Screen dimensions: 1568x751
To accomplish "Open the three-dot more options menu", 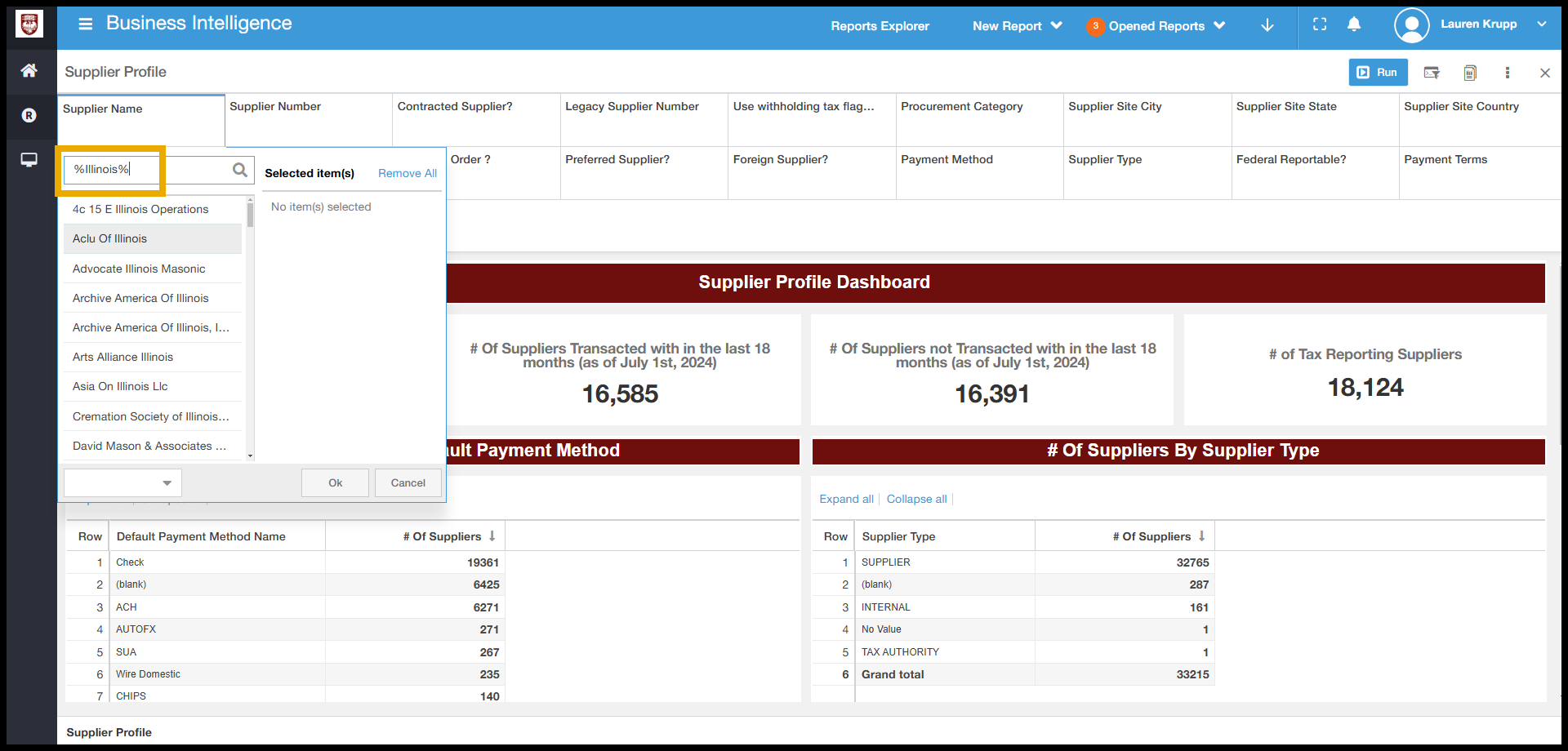I will click(1508, 73).
